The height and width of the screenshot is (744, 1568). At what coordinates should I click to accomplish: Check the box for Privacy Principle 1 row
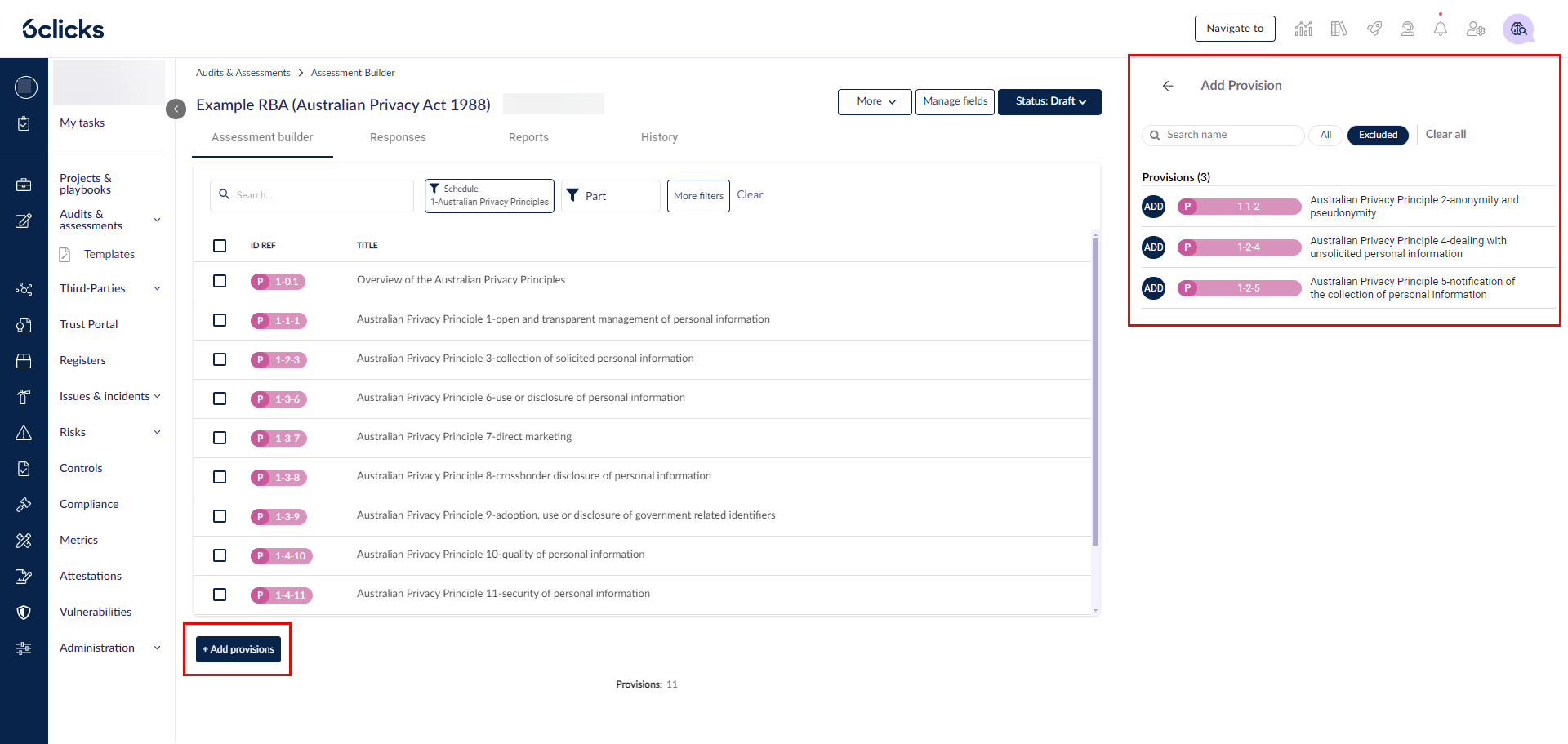pyautogui.click(x=220, y=320)
